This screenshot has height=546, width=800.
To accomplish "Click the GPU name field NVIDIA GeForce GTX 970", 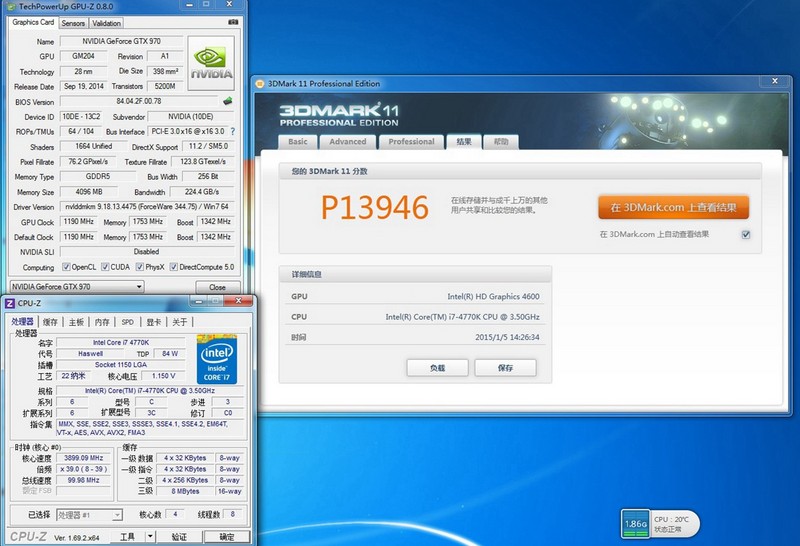I will tap(121, 41).
